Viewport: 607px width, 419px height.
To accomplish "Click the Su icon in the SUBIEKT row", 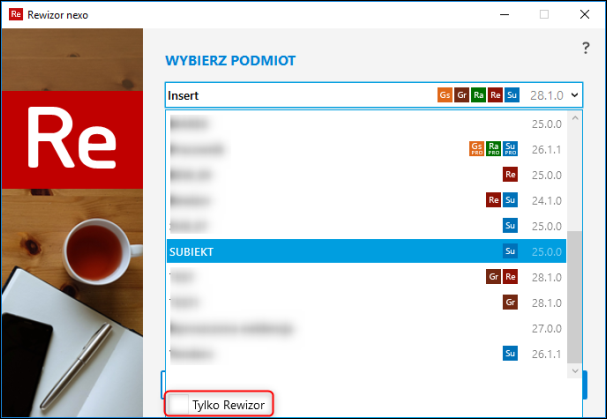I will point(510,251).
